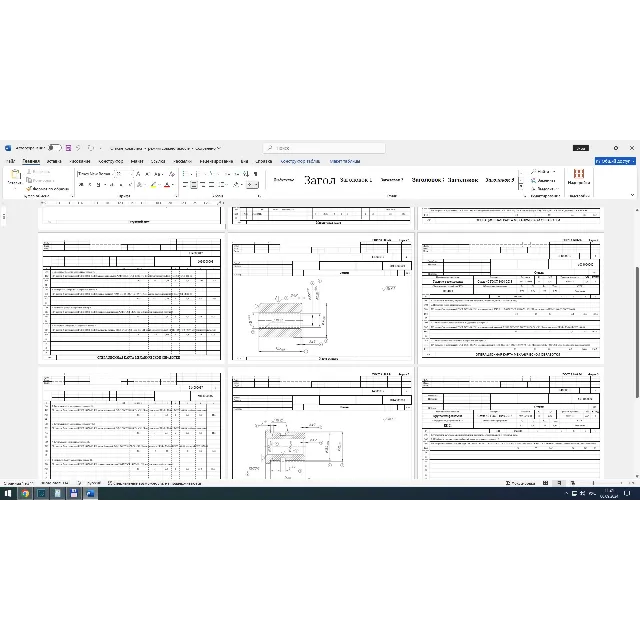Click the Center alignment icon
Screen dimensions: 640x640
coord(194,185)
